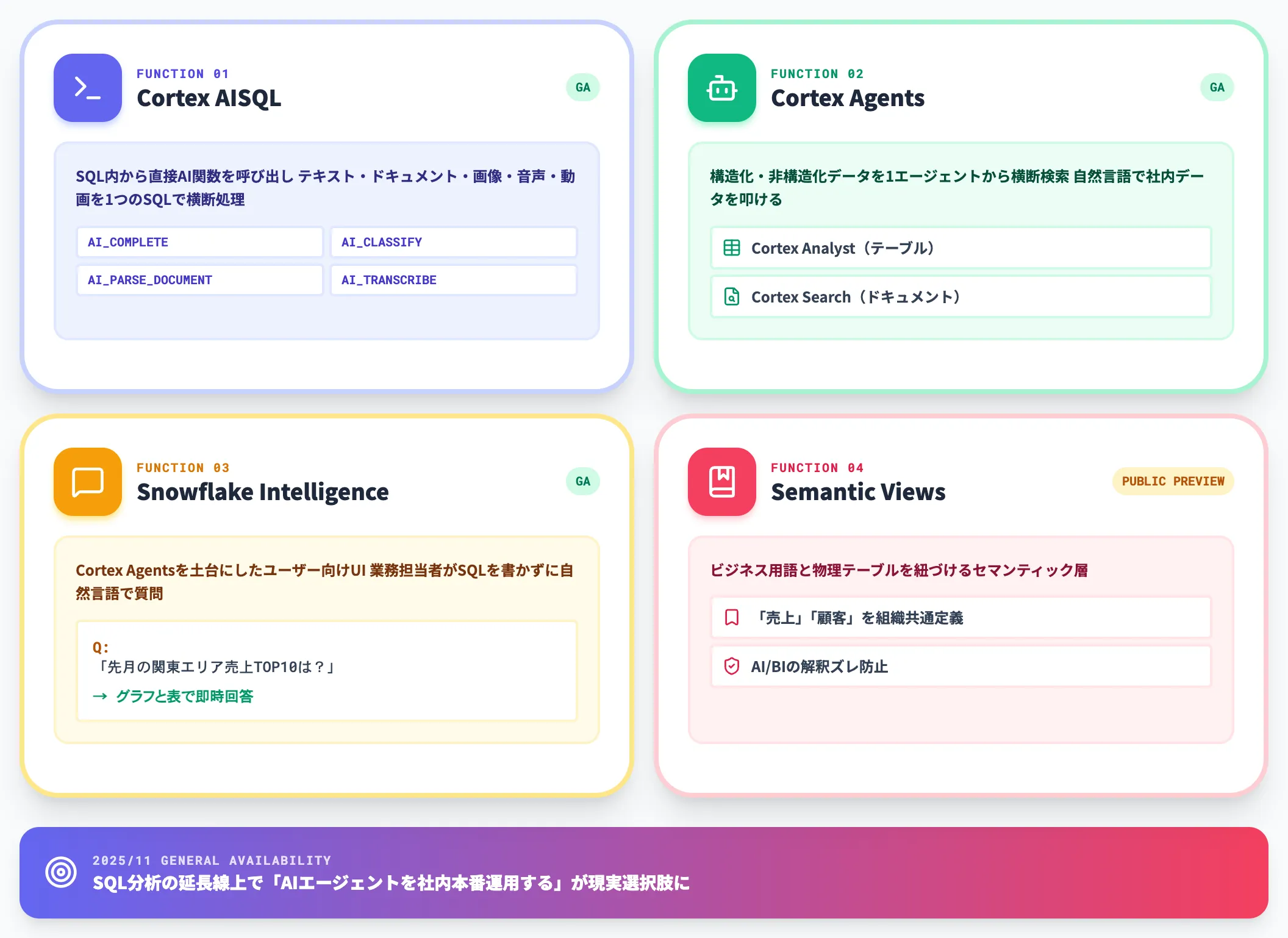Select the AI_TRANSCRIBE function chip
This screenshot has height=938, width=1288.
pos(454,280)
